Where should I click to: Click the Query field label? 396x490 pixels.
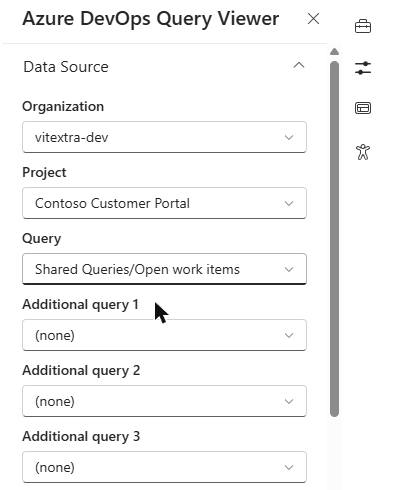click(42, 239)
